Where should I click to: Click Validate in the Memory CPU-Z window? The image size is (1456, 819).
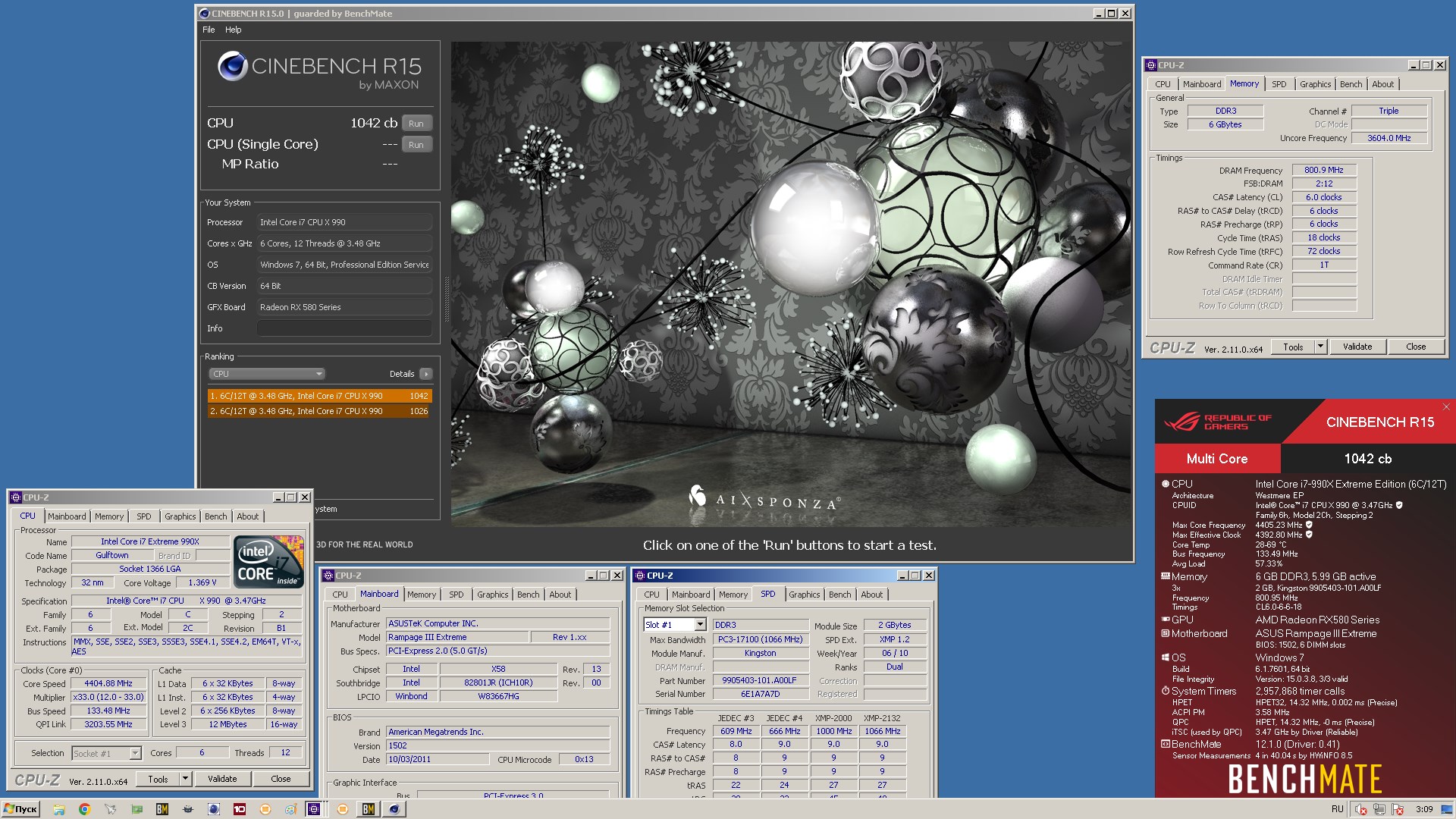click(x=1357, y=347)
